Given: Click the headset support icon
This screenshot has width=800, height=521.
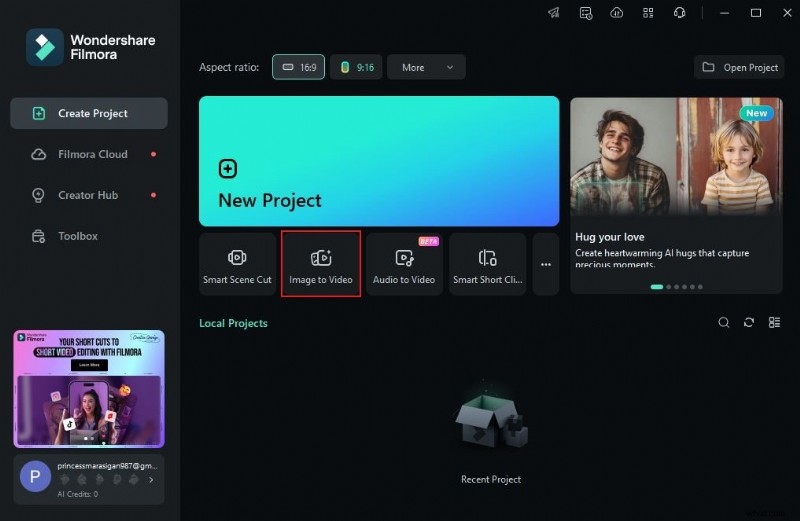Looking at the screenshot, I should click(x=680, y=13).
